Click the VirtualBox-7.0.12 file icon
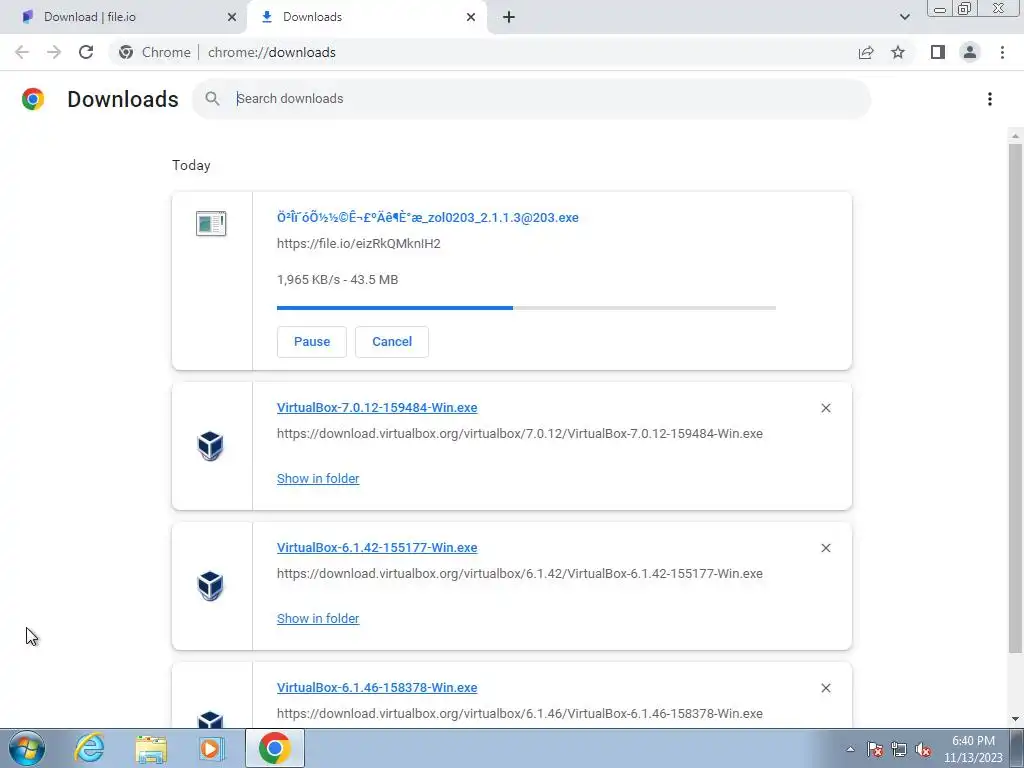The image size is (1024, 768). [x=210, y=446]
